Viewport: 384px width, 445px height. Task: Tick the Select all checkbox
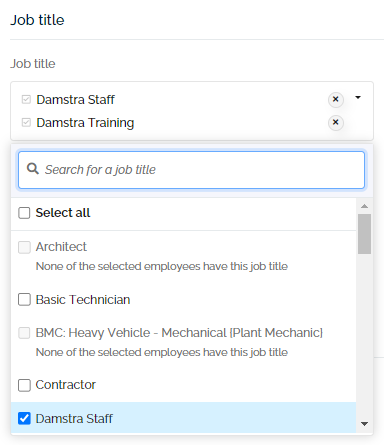coord(24,213)
